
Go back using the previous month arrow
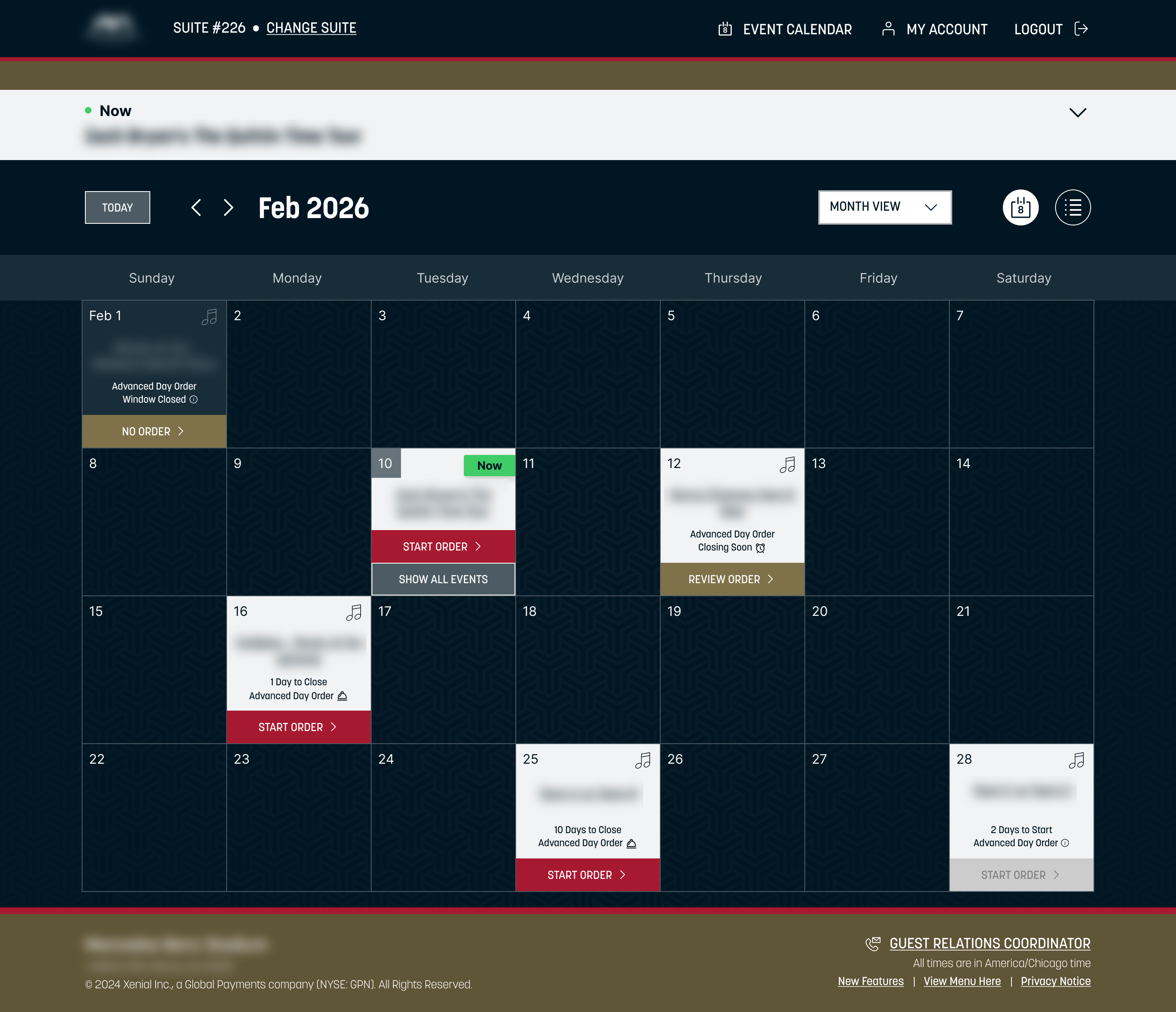196,208
